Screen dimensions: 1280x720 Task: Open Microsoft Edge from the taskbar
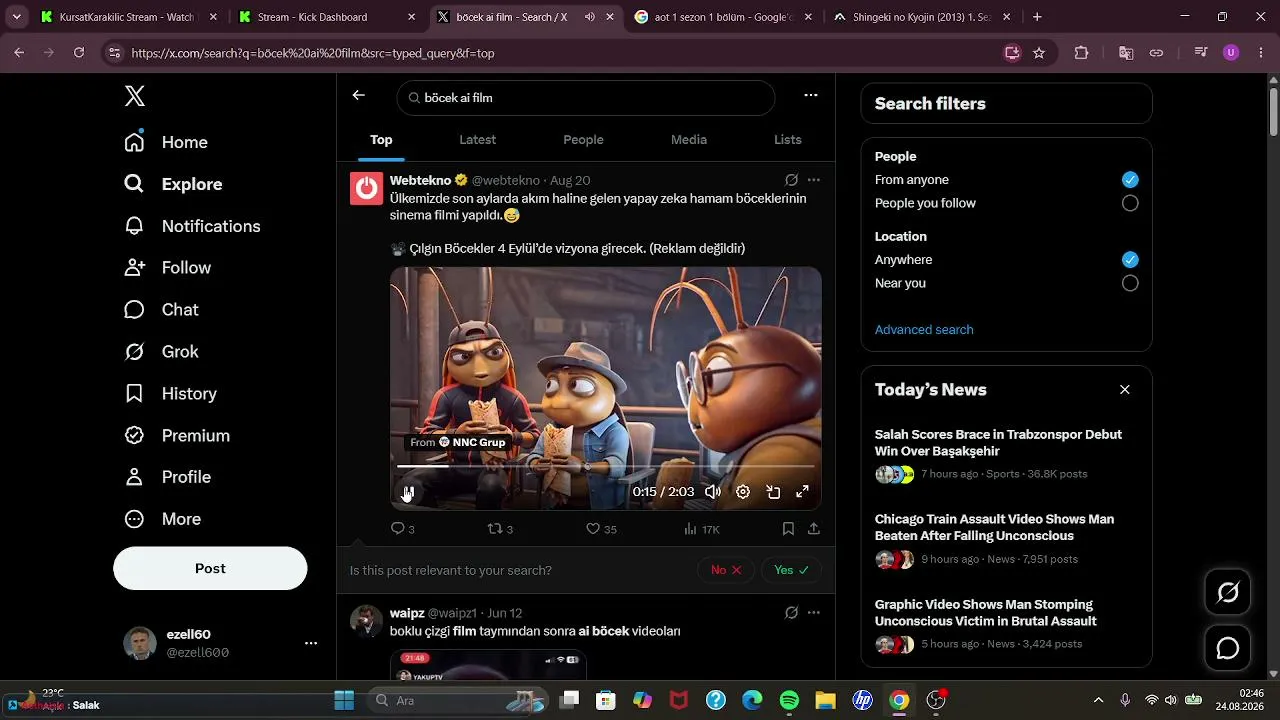[752, 701]
